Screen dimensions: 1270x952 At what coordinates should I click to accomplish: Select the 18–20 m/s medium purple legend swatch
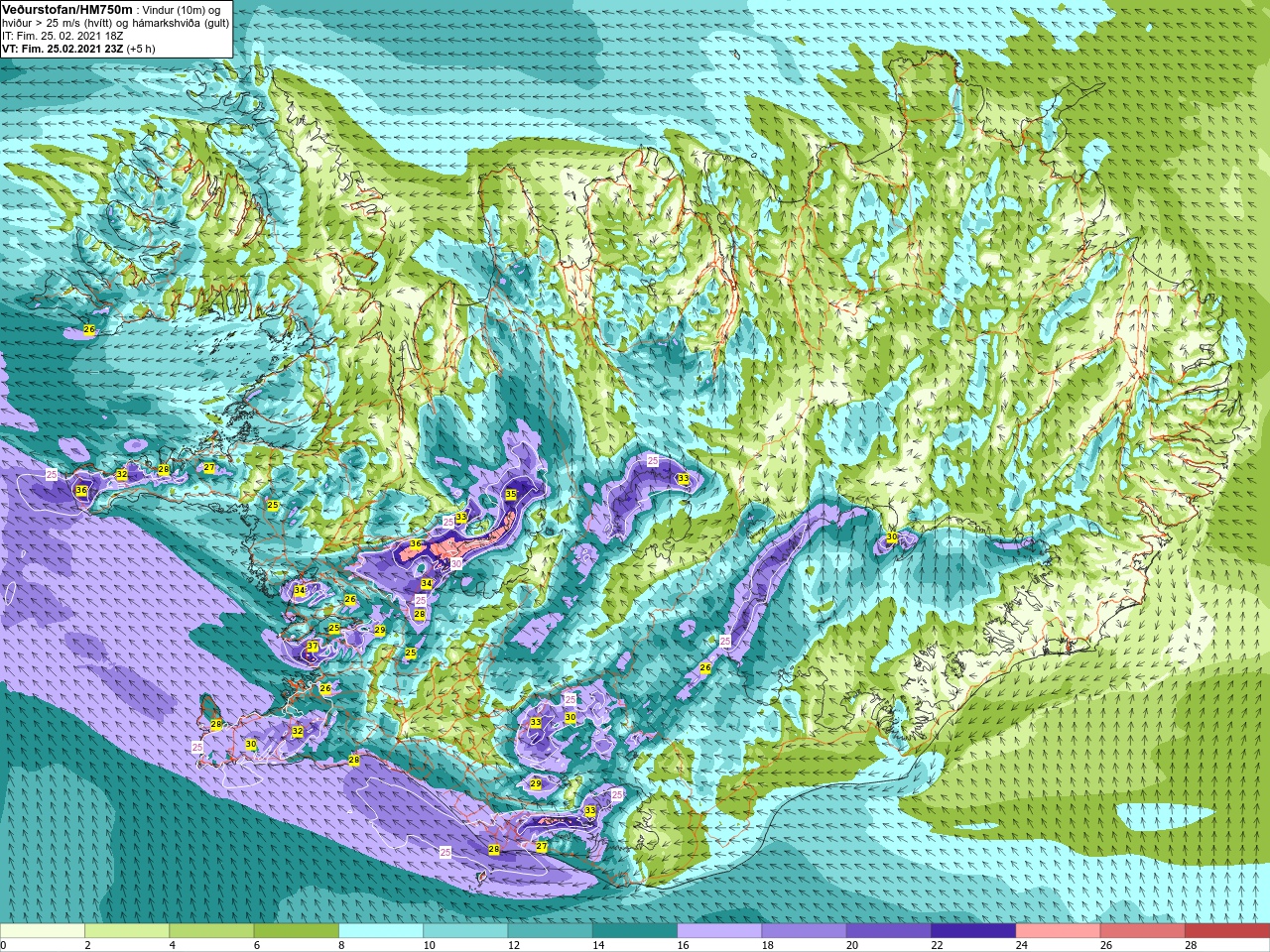point(805,931)
